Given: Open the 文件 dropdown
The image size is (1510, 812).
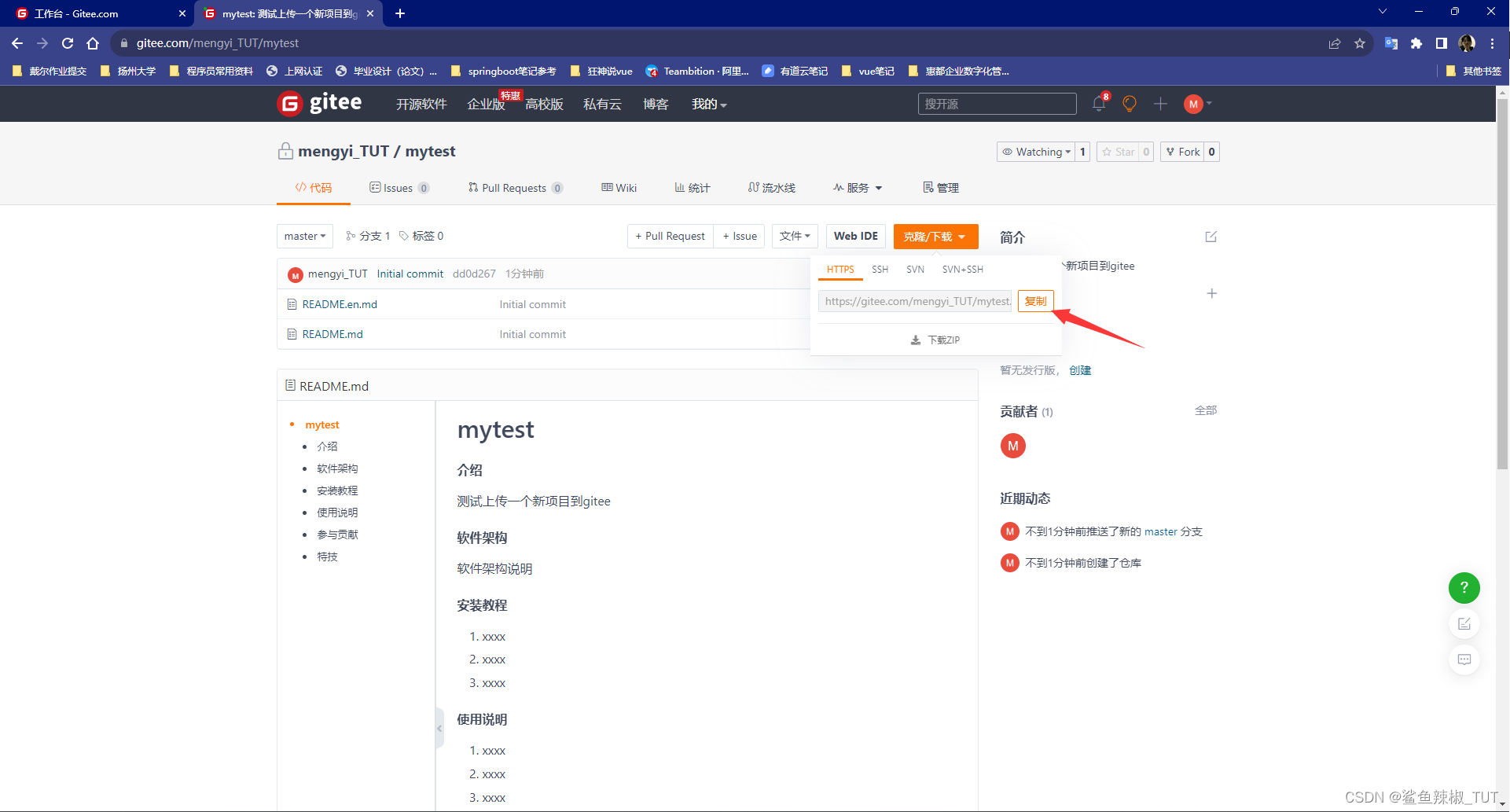Looking at the screenshot, I should [x=795, y=236].
